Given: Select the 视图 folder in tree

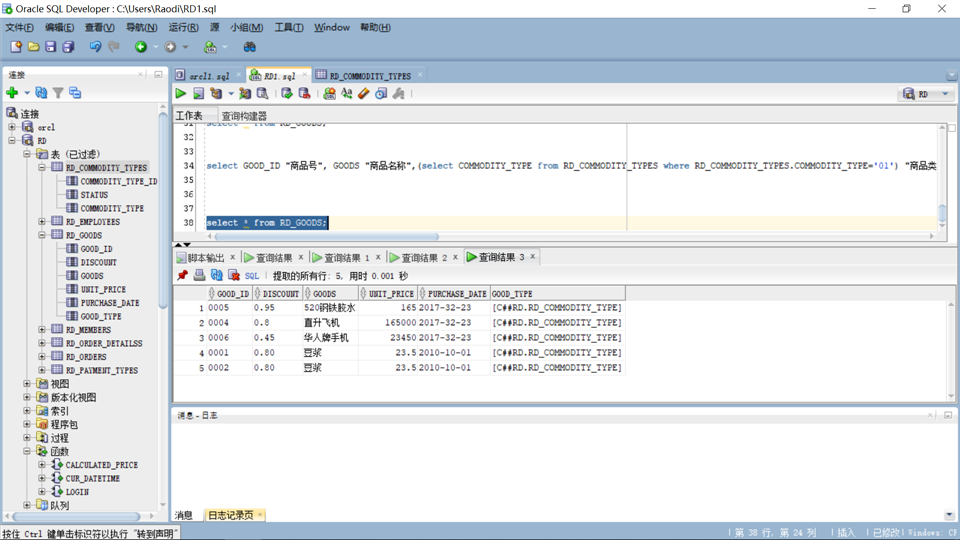Looking at the screenshot, I should coord(59,384).
